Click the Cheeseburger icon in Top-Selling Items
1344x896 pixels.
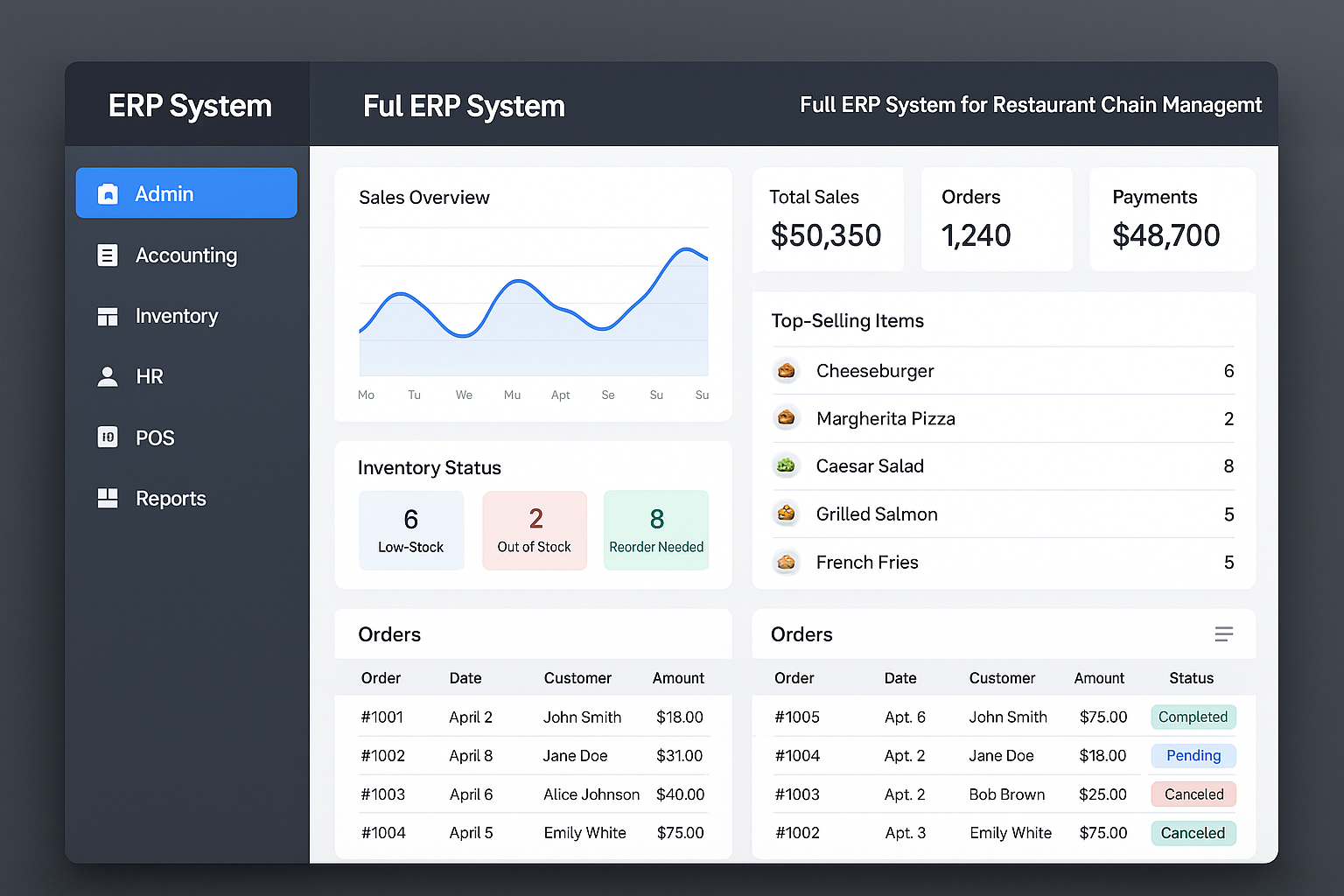click(x=786, y=370)
